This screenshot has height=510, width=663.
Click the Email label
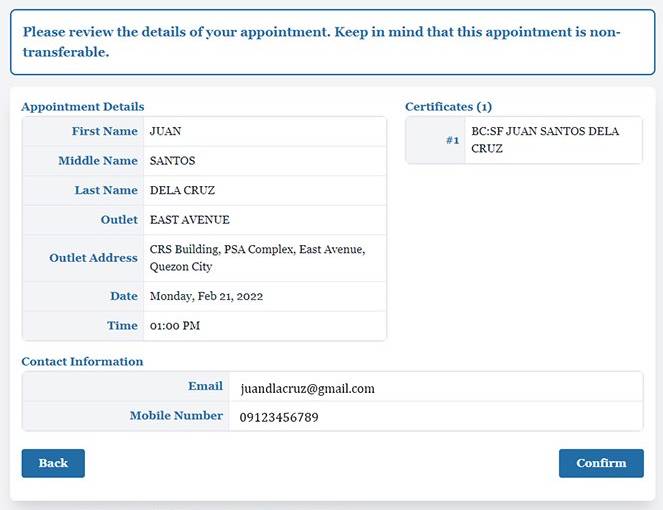click(x=205, y=386)
